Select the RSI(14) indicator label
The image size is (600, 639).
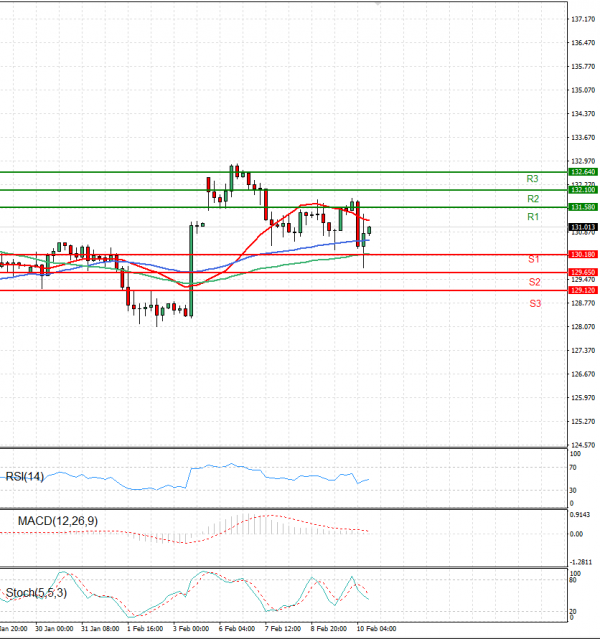(x=24, y=476)
